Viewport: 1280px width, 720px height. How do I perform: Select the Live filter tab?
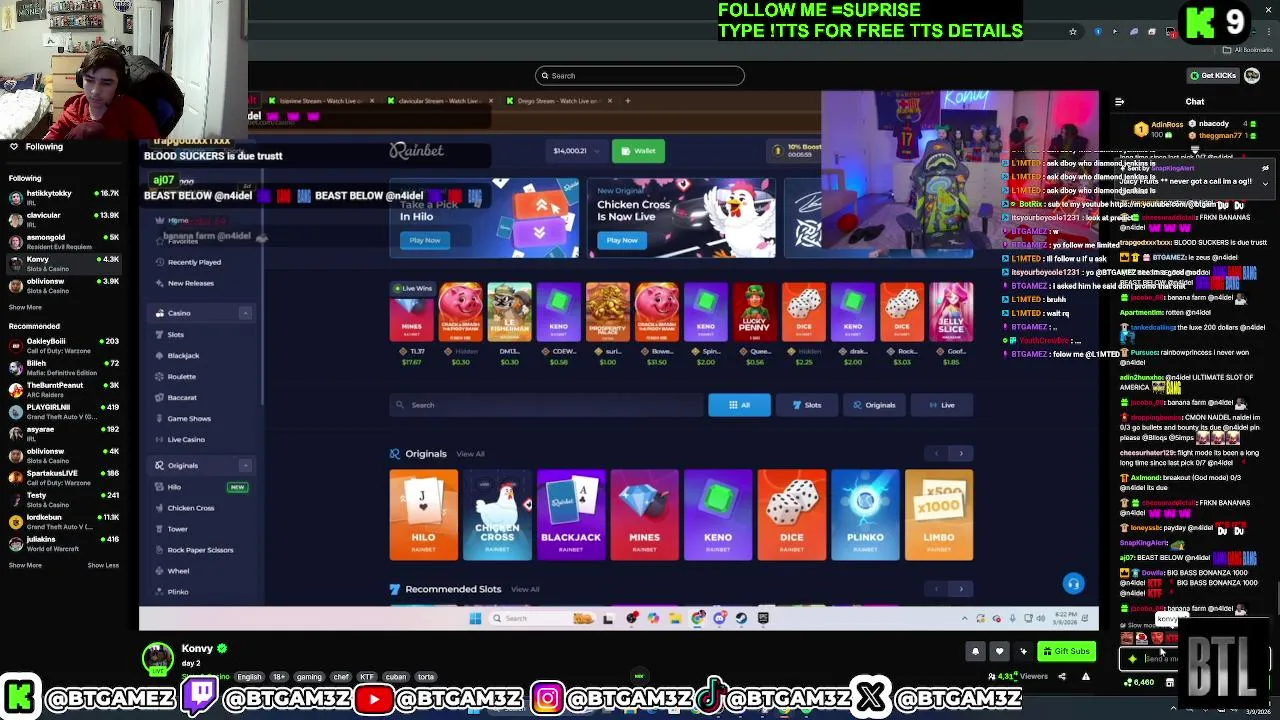(x=942, y=405)
